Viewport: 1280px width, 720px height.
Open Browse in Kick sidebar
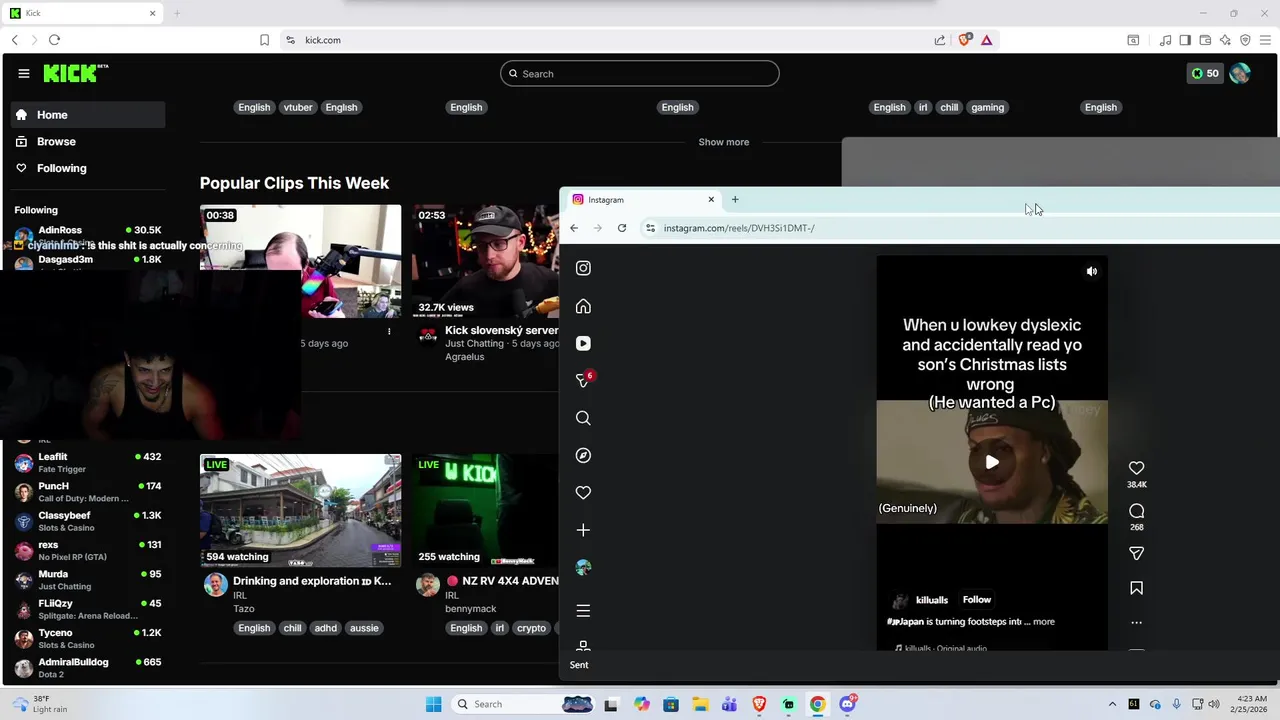[x=88, y=142]
